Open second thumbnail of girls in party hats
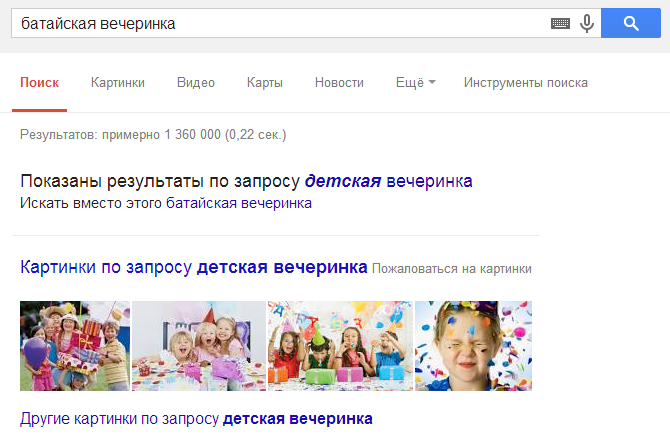Image resolution: width=670 pixels, height=438 pixels. (198, 346)
